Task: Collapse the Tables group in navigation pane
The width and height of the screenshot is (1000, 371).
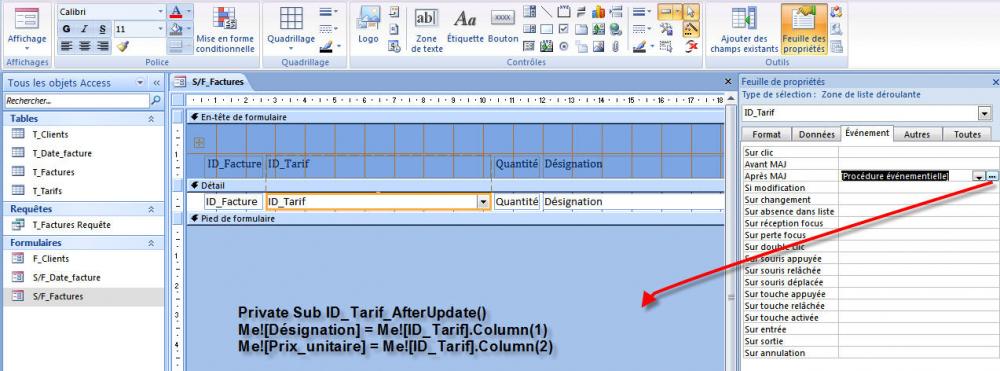Action: tap(151, 119)
